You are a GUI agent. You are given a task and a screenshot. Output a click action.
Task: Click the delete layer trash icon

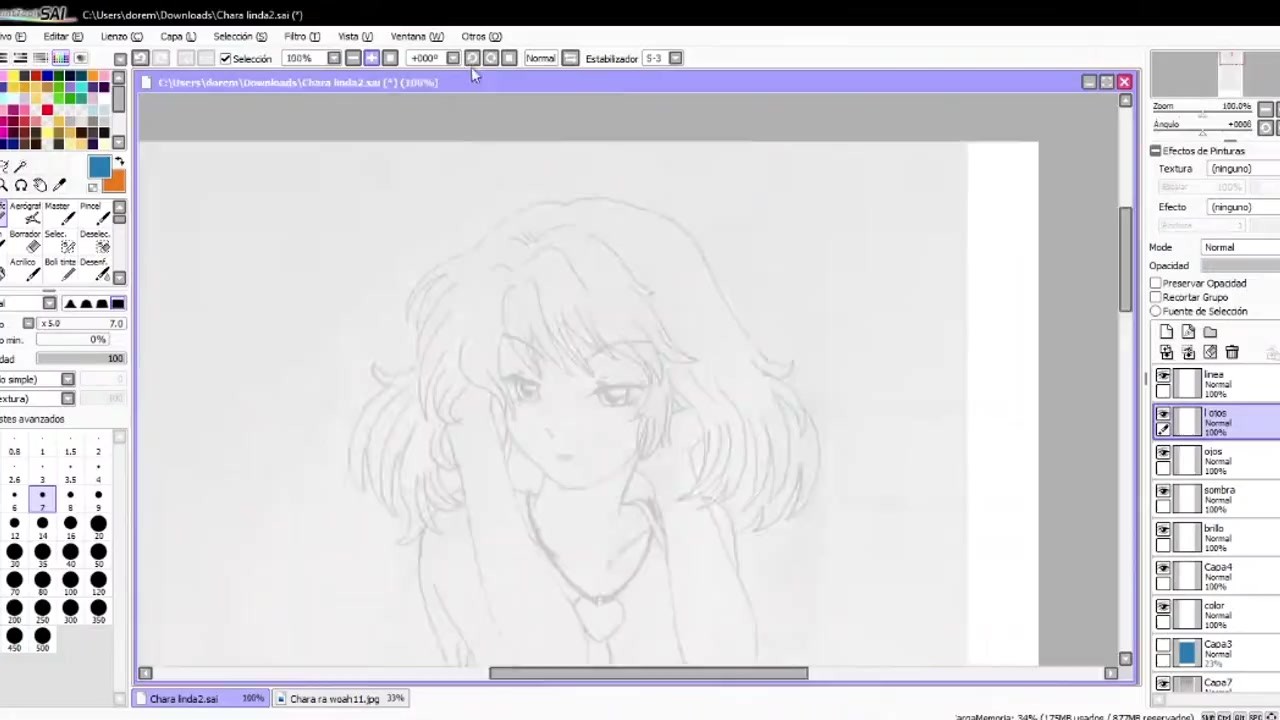coord(1232,352)
